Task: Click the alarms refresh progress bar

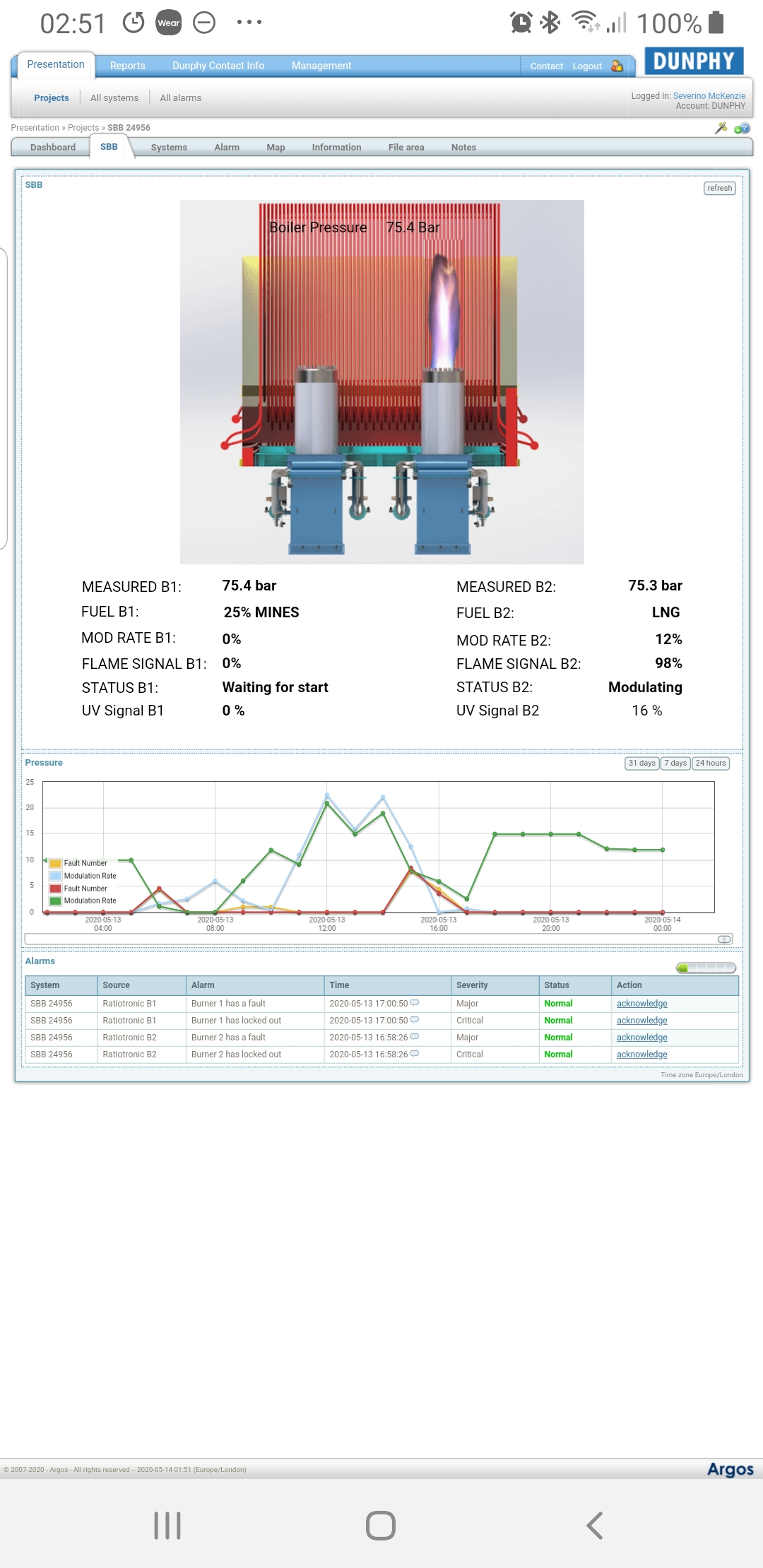Action: click(706, 968)
